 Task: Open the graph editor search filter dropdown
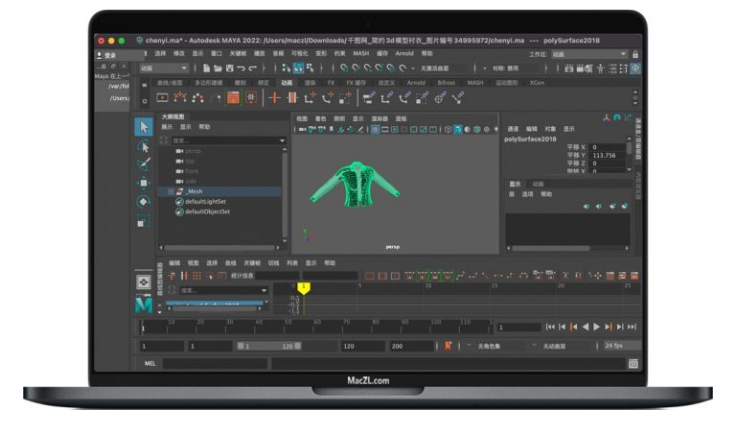coord(264,291)
